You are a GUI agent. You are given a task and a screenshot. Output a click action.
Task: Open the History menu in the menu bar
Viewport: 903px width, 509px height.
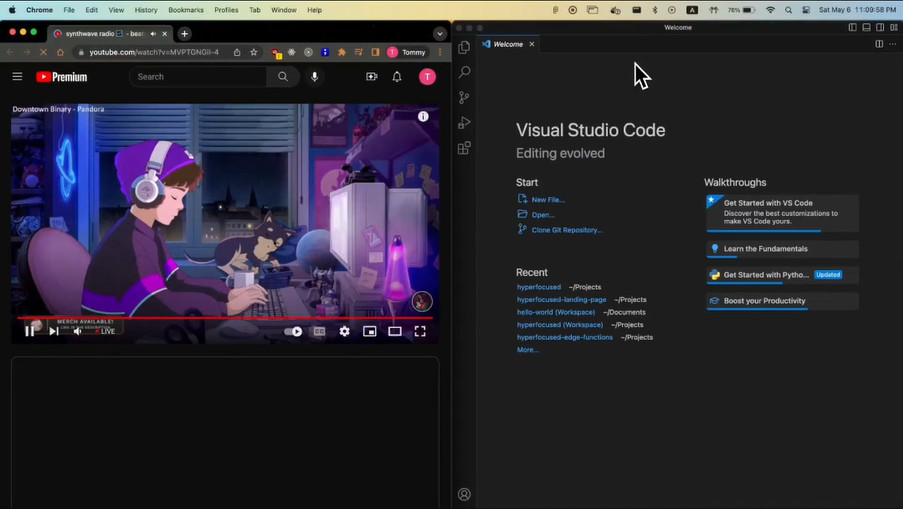point(146,10)
